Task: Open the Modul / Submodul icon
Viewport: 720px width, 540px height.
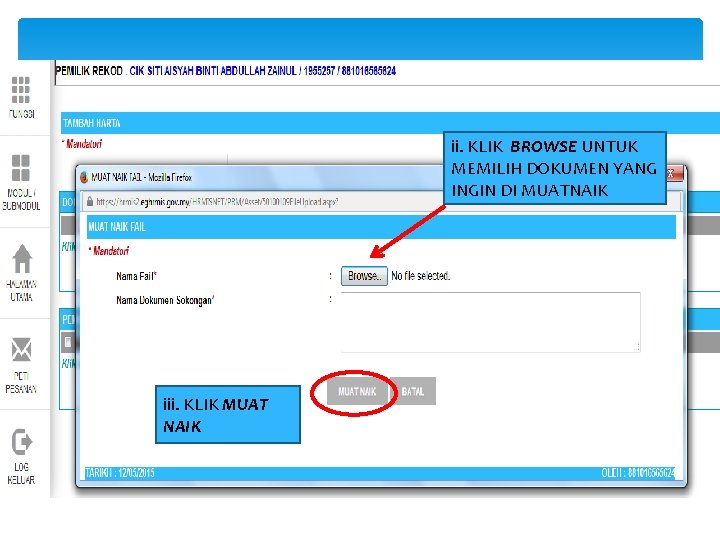Action: (x=21, y=168)
